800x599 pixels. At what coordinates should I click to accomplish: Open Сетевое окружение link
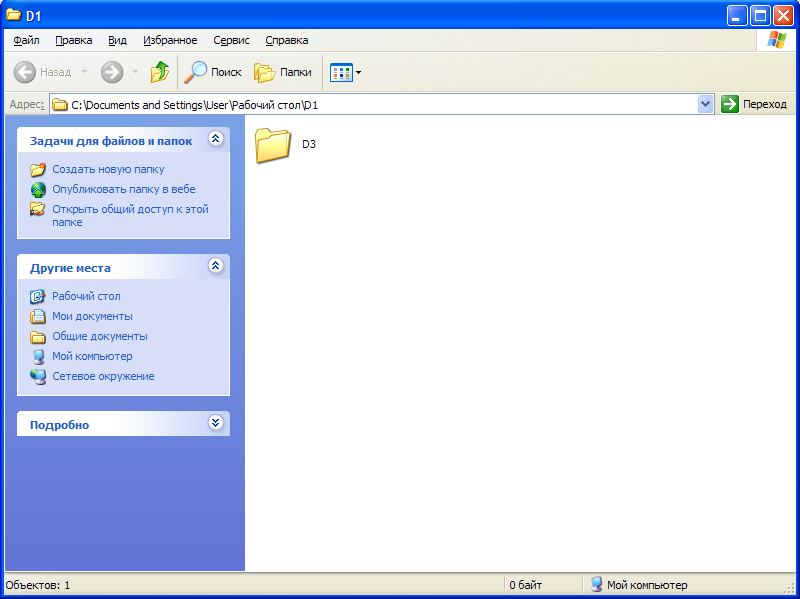click(103, 376)
